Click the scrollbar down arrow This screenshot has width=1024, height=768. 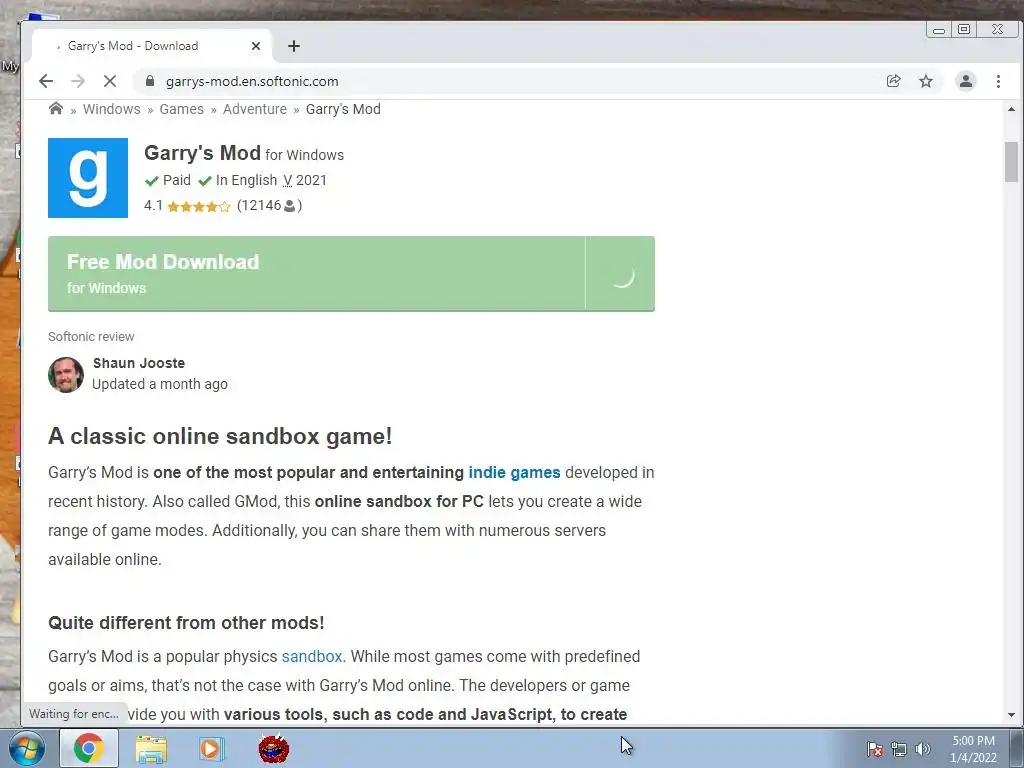click(x=1012, y=715)
